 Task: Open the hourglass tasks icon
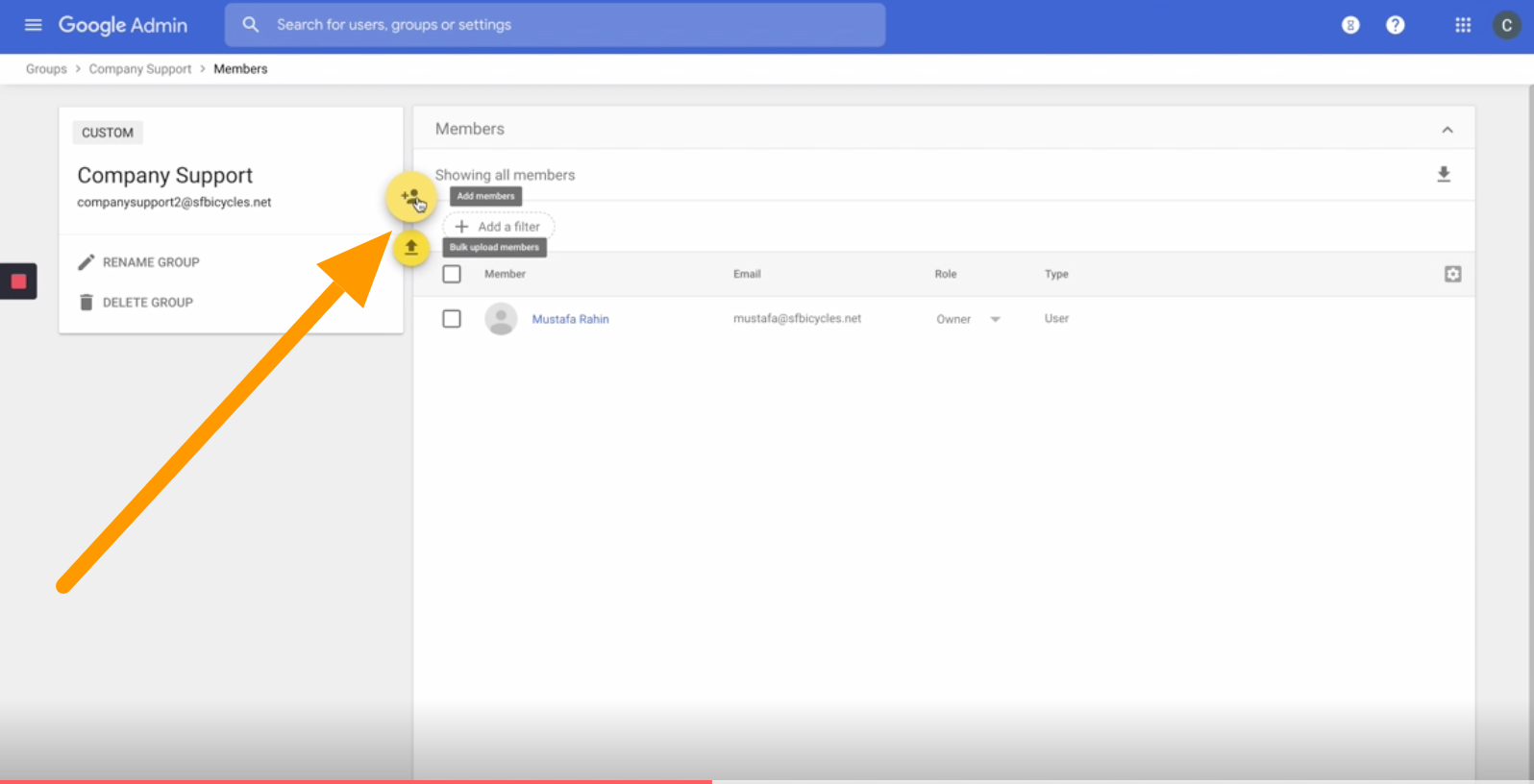click(x=1350, y=25)
